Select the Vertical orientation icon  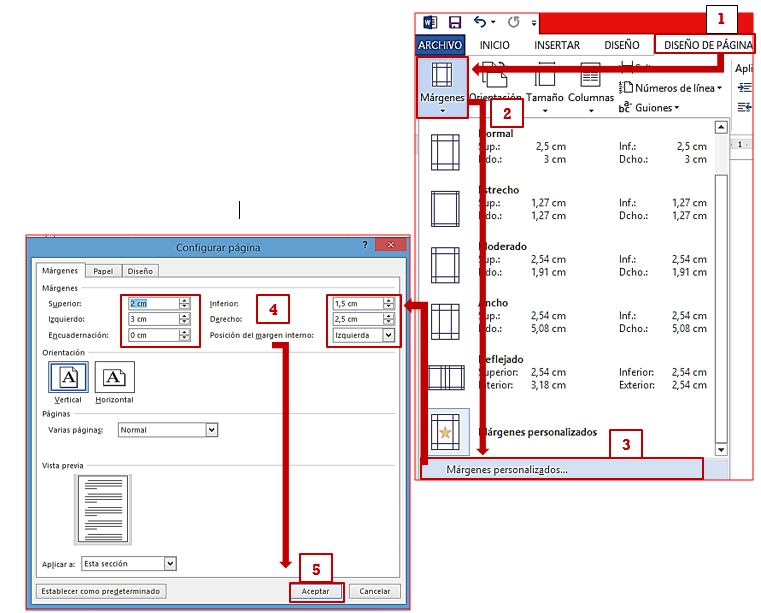pos(68,377)
